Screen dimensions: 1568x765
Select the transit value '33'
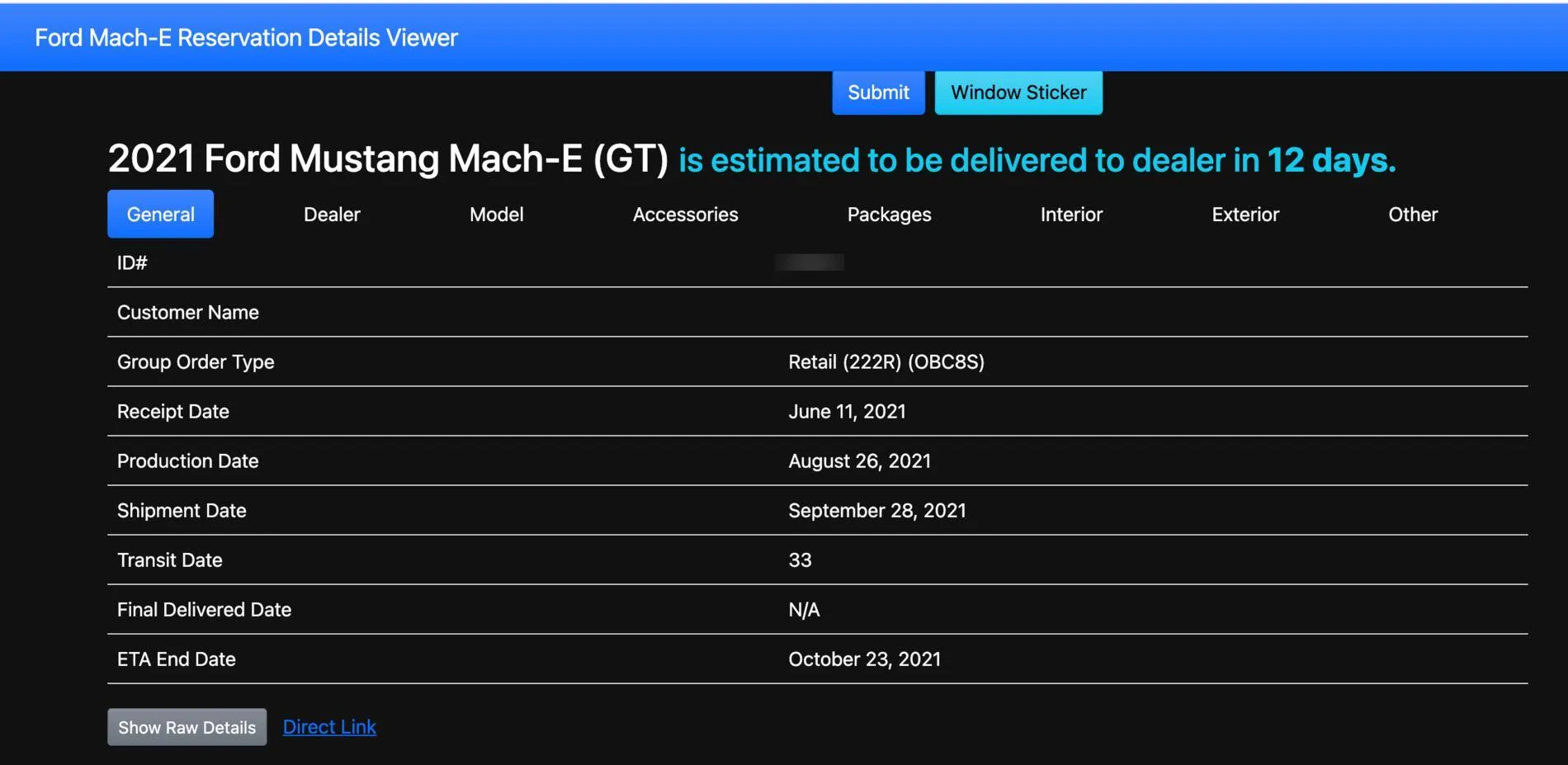click(800, 560)
